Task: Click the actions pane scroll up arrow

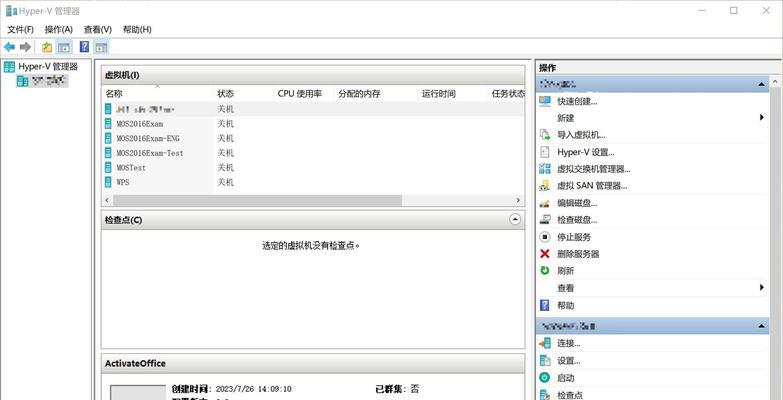Action: pos(776,82)
